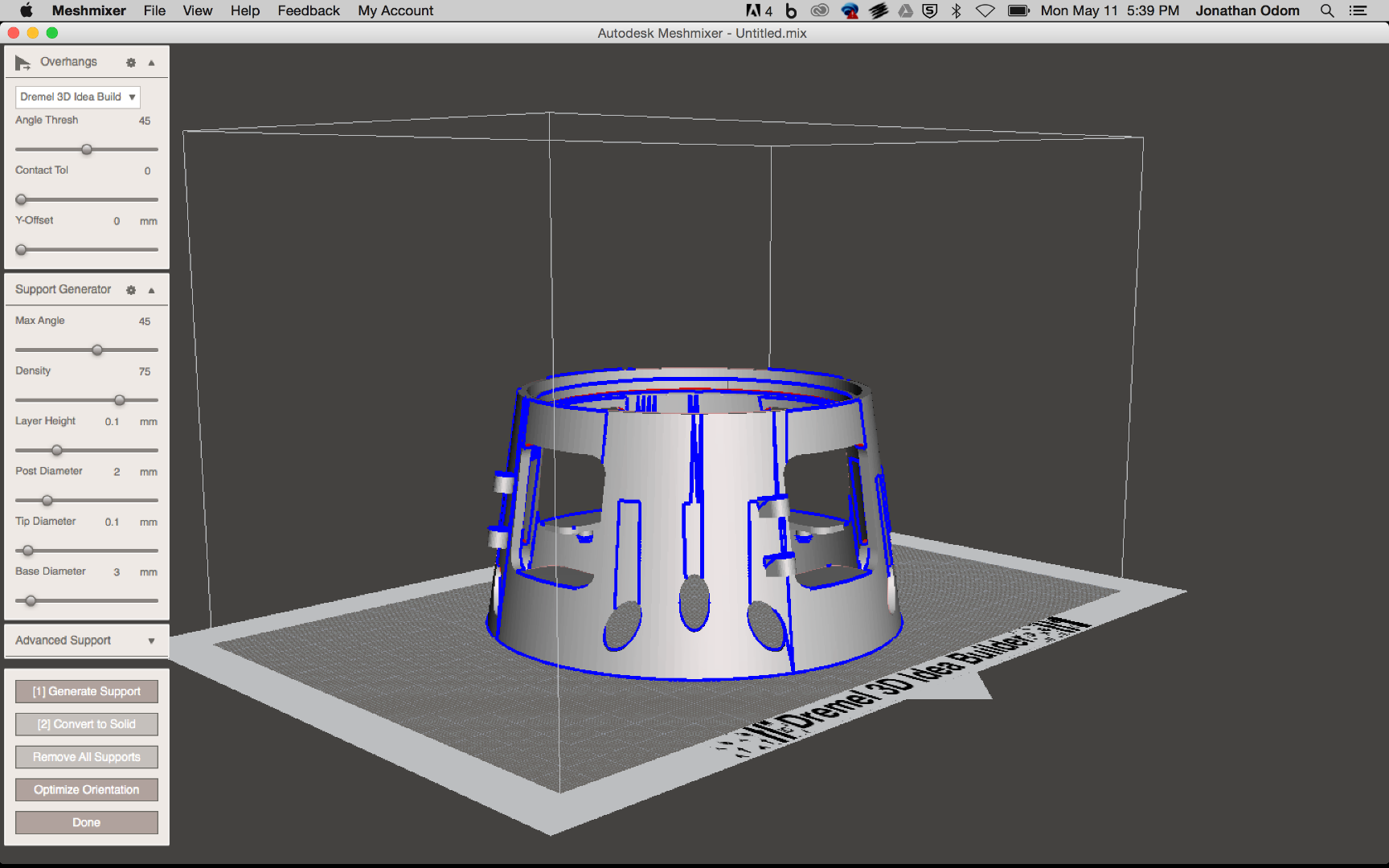Open the Support Generator settings gear
This screenshot has width=1389, height=868.
(130, 290)
